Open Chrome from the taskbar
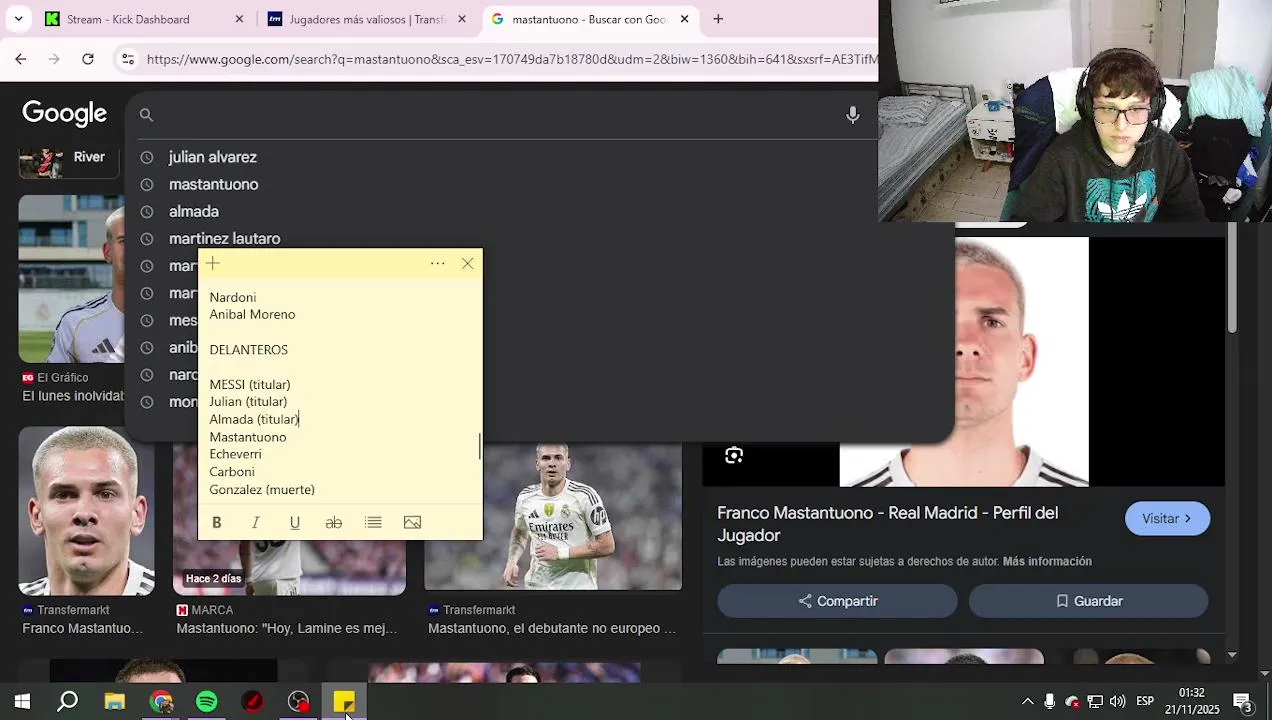Viewport: 1272px width, 720px height. point(161,702)
